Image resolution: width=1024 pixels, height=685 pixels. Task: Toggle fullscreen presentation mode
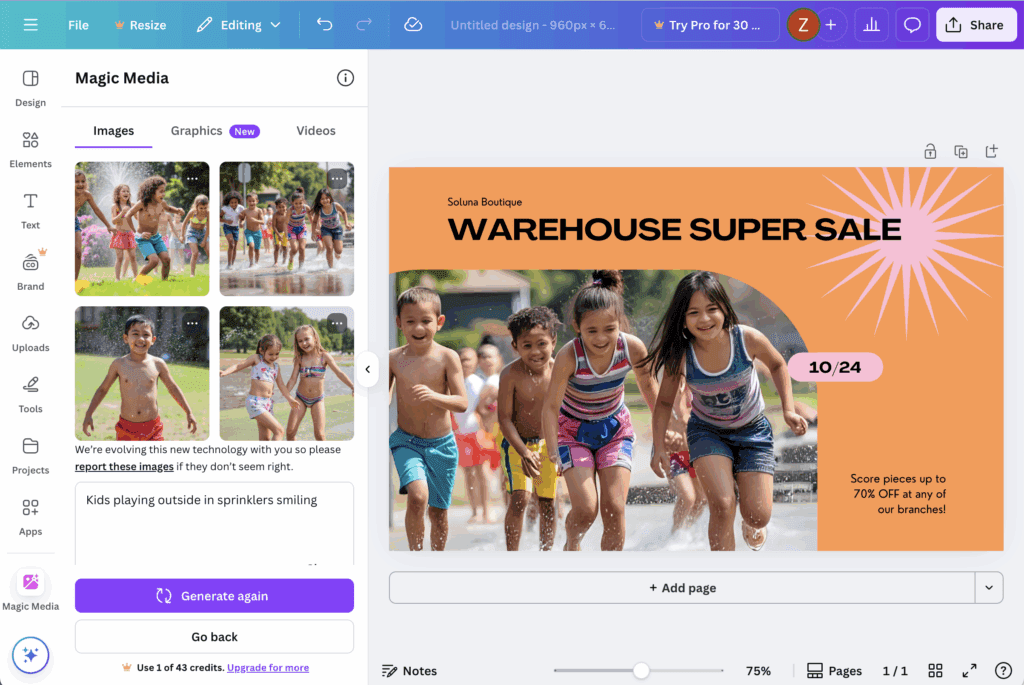(969, 671)
